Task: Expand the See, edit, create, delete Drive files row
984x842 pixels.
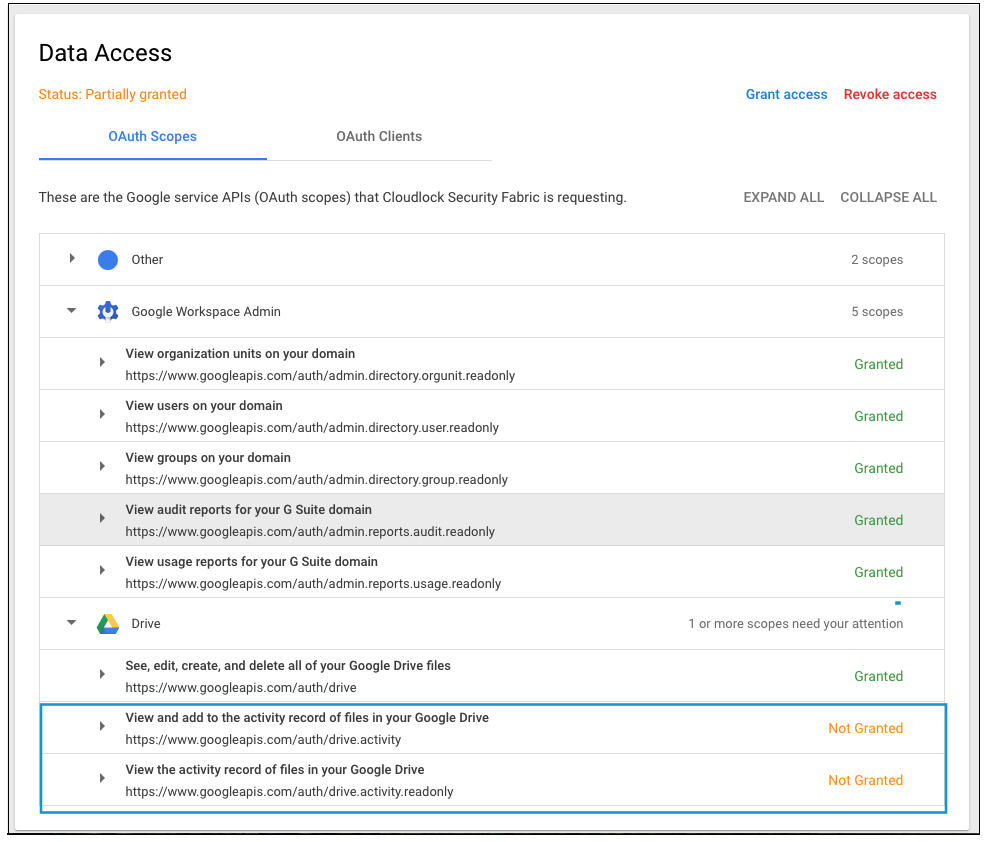Action: pyautogui.click(x=102, y=674)
